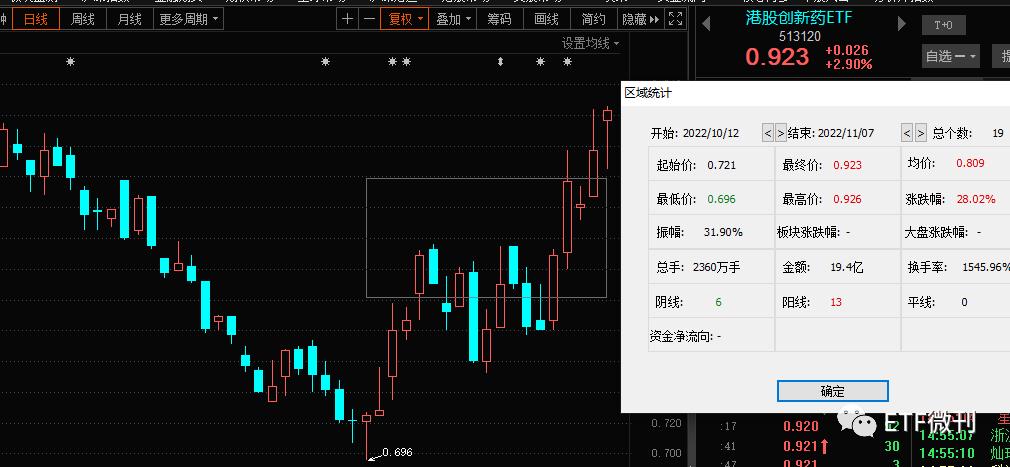Image resolution: width=1010 pixels, height=467 pixels.
Task: Click the 阳线 count 13
Action: point(836,301)
